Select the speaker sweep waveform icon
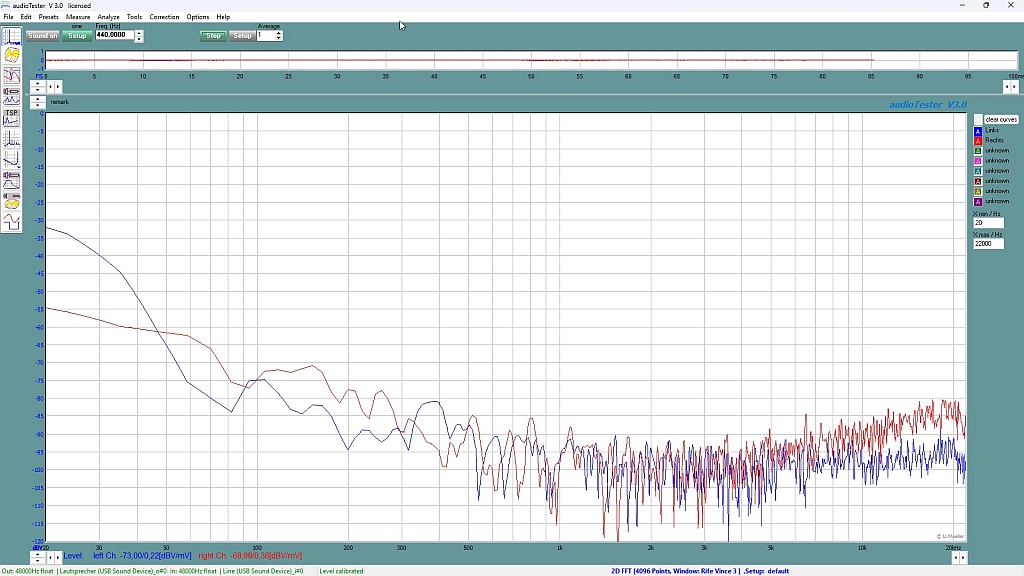This screenshot has height=576, width=1024. click(12, 96)
